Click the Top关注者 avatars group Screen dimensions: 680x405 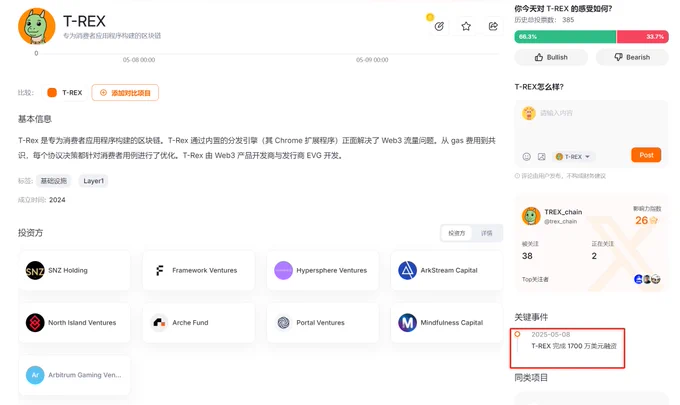point(647,279)
